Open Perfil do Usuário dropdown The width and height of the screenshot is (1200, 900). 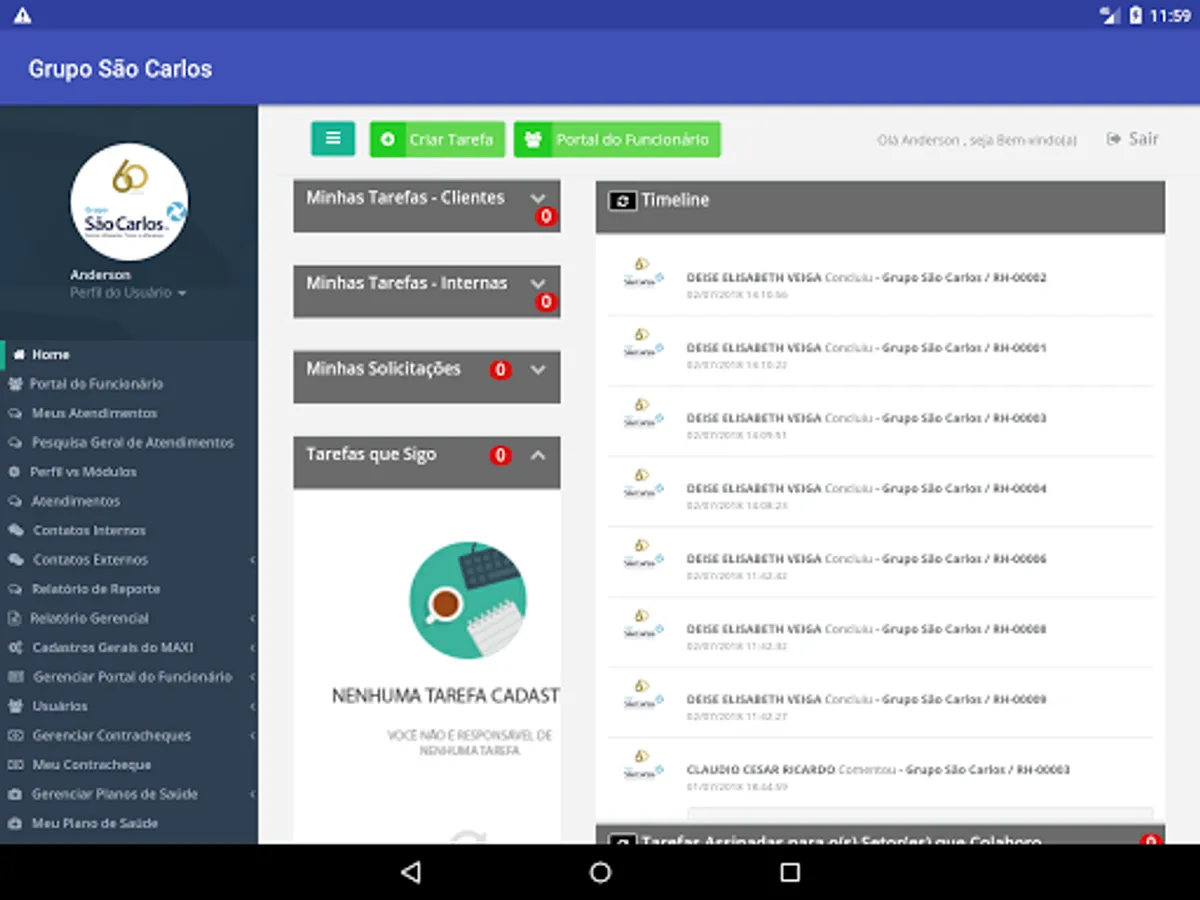click(128, 293)
